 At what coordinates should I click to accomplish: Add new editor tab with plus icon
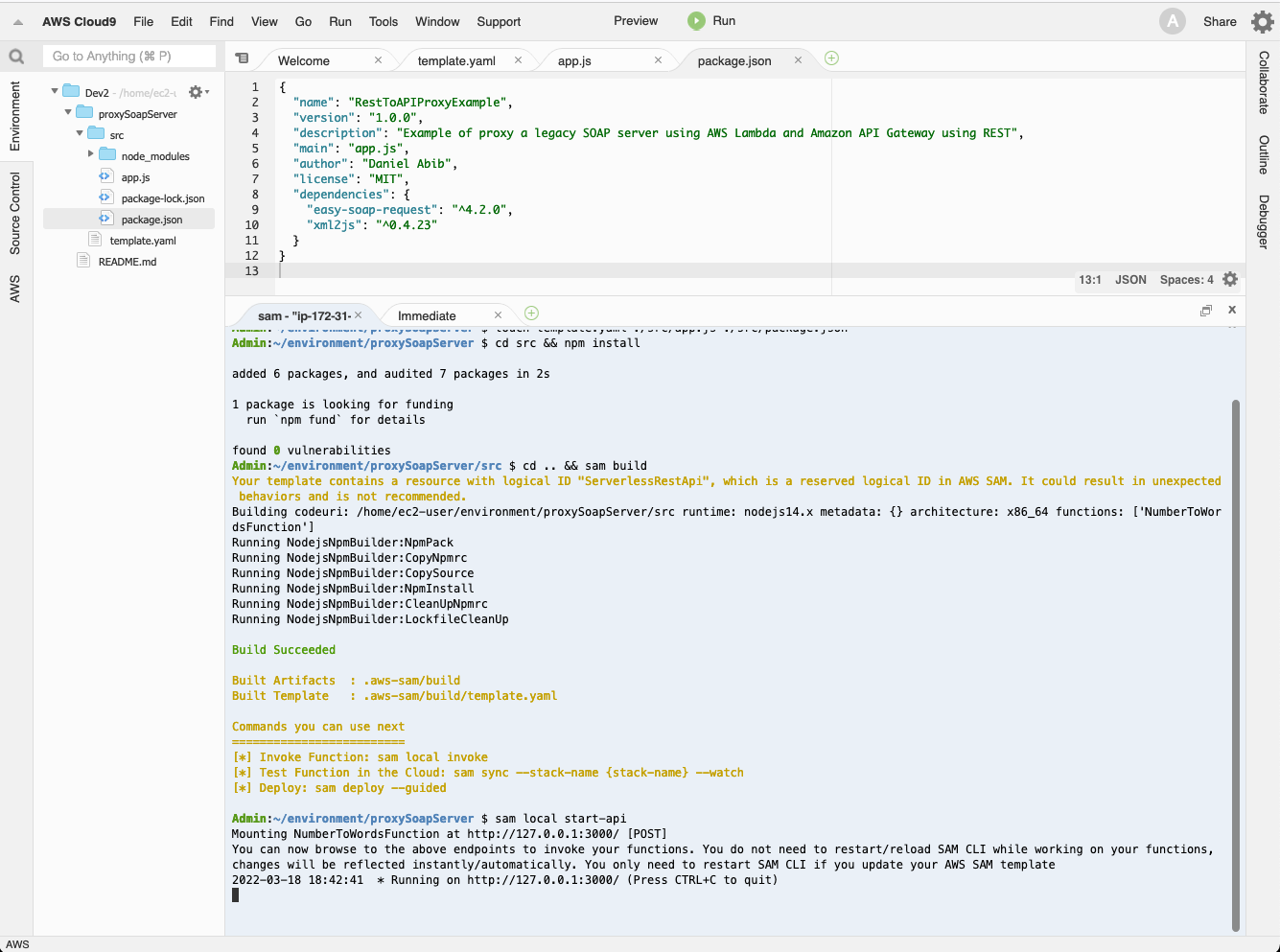[x=831, y=58]
